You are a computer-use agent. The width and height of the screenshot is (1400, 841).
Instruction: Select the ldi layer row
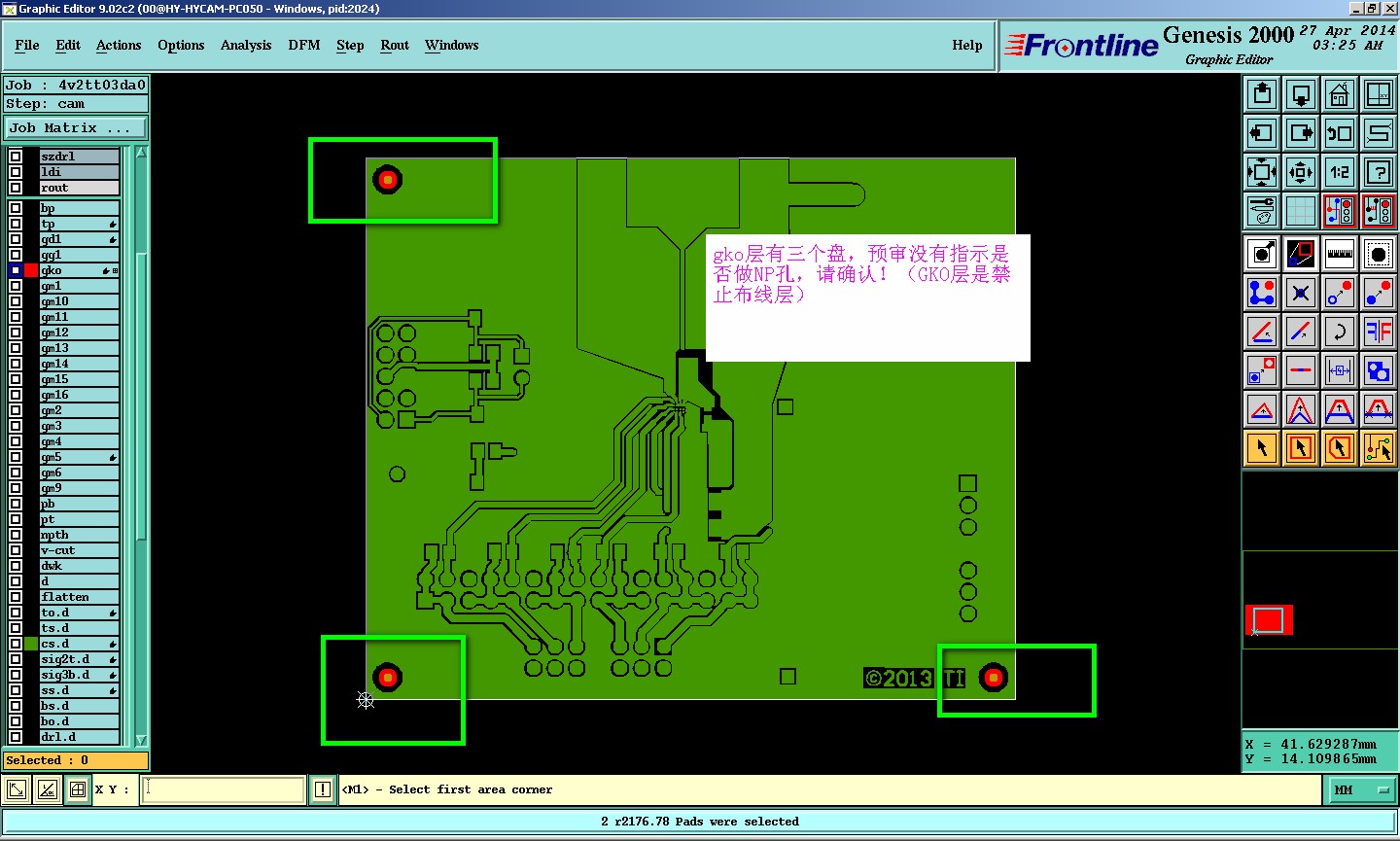tap(80, 172)
